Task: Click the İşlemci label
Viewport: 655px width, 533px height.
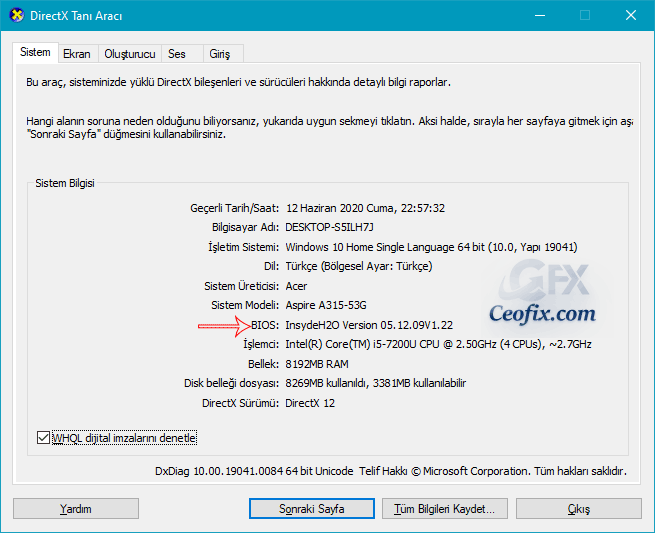Action: 261,344
